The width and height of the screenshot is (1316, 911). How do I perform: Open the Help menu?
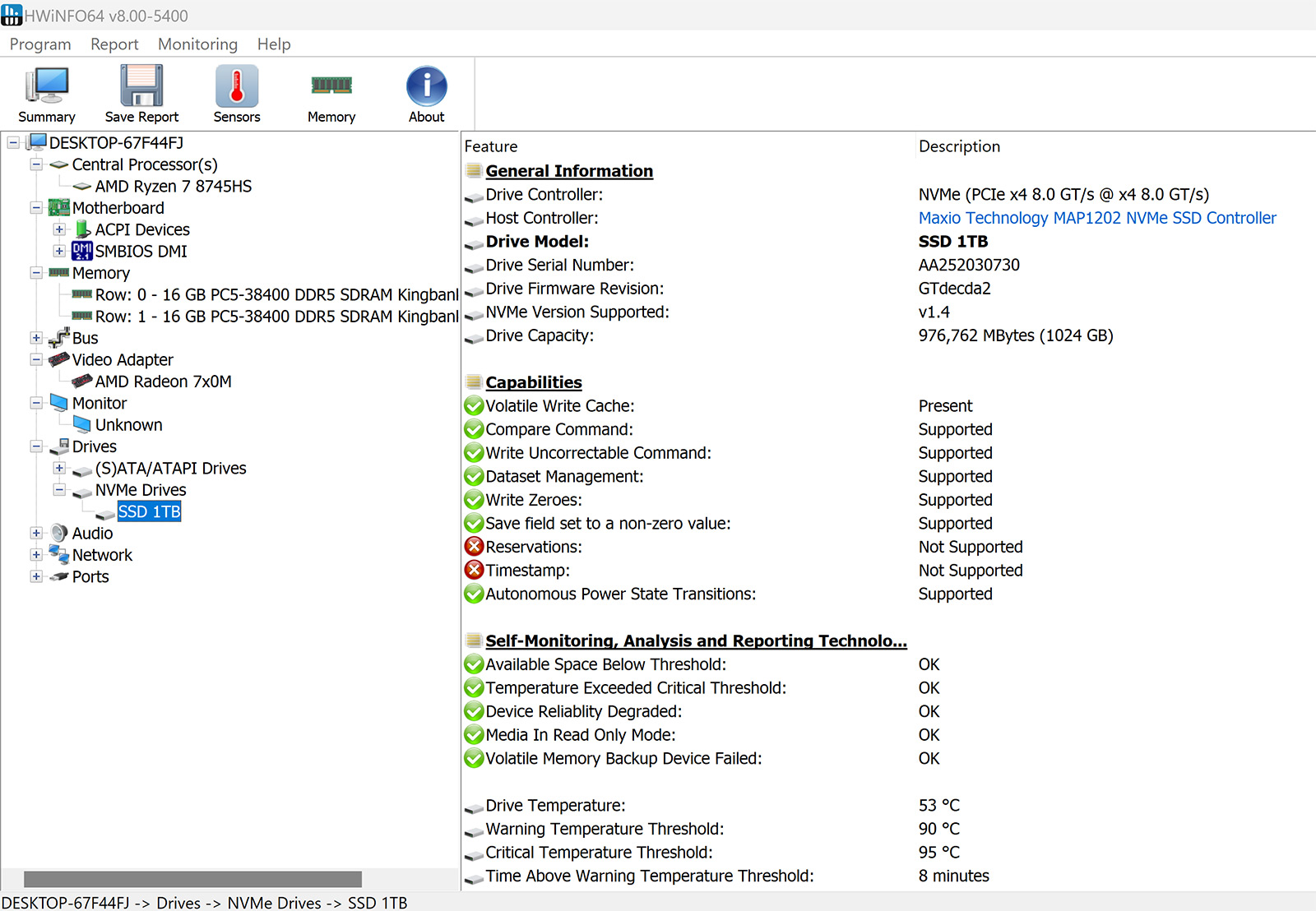pos(274,44)
